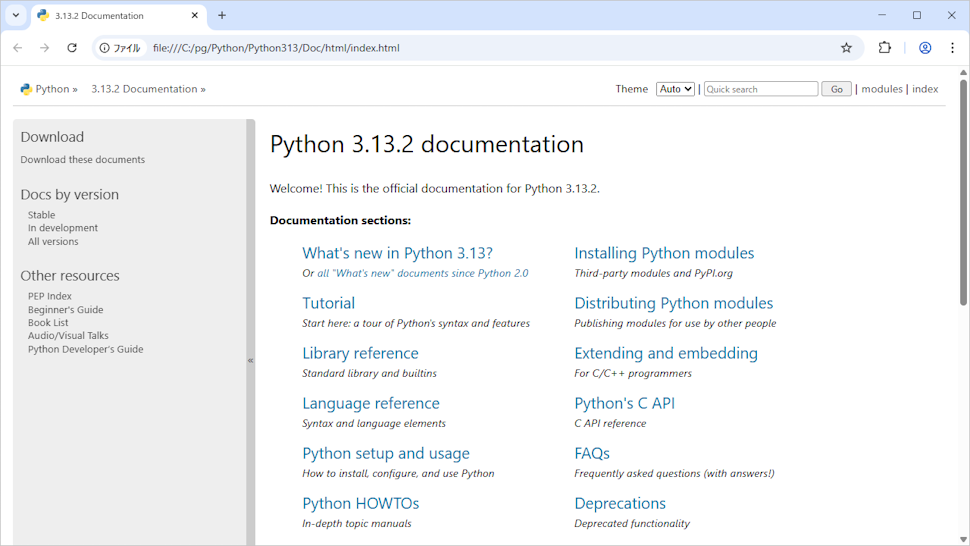Viewport: 970px width, 546px height.
Task: Open the Stable docs version link
Action: tap(41, 215)
